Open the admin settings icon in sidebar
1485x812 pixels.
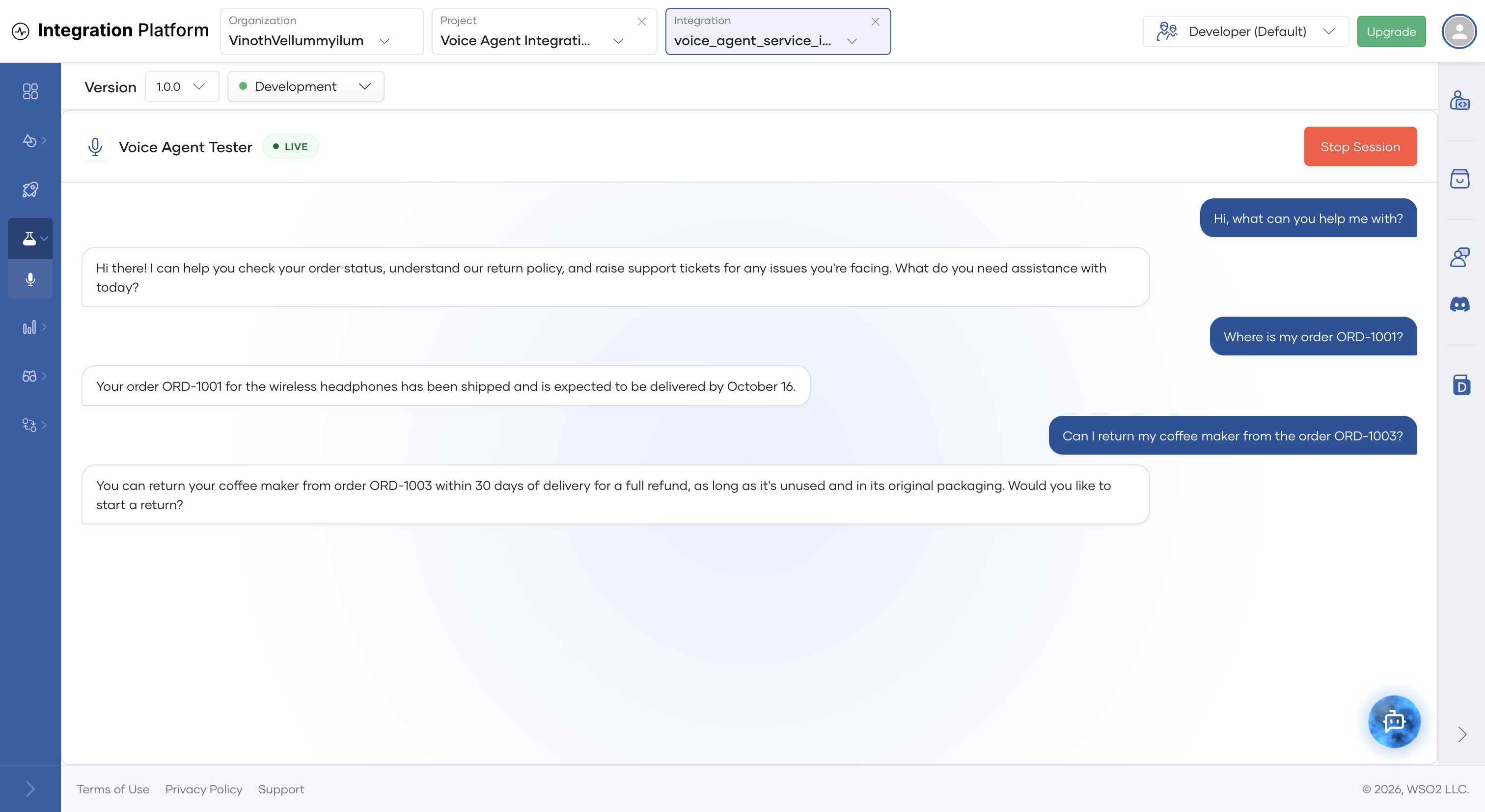tap(29, 425)
